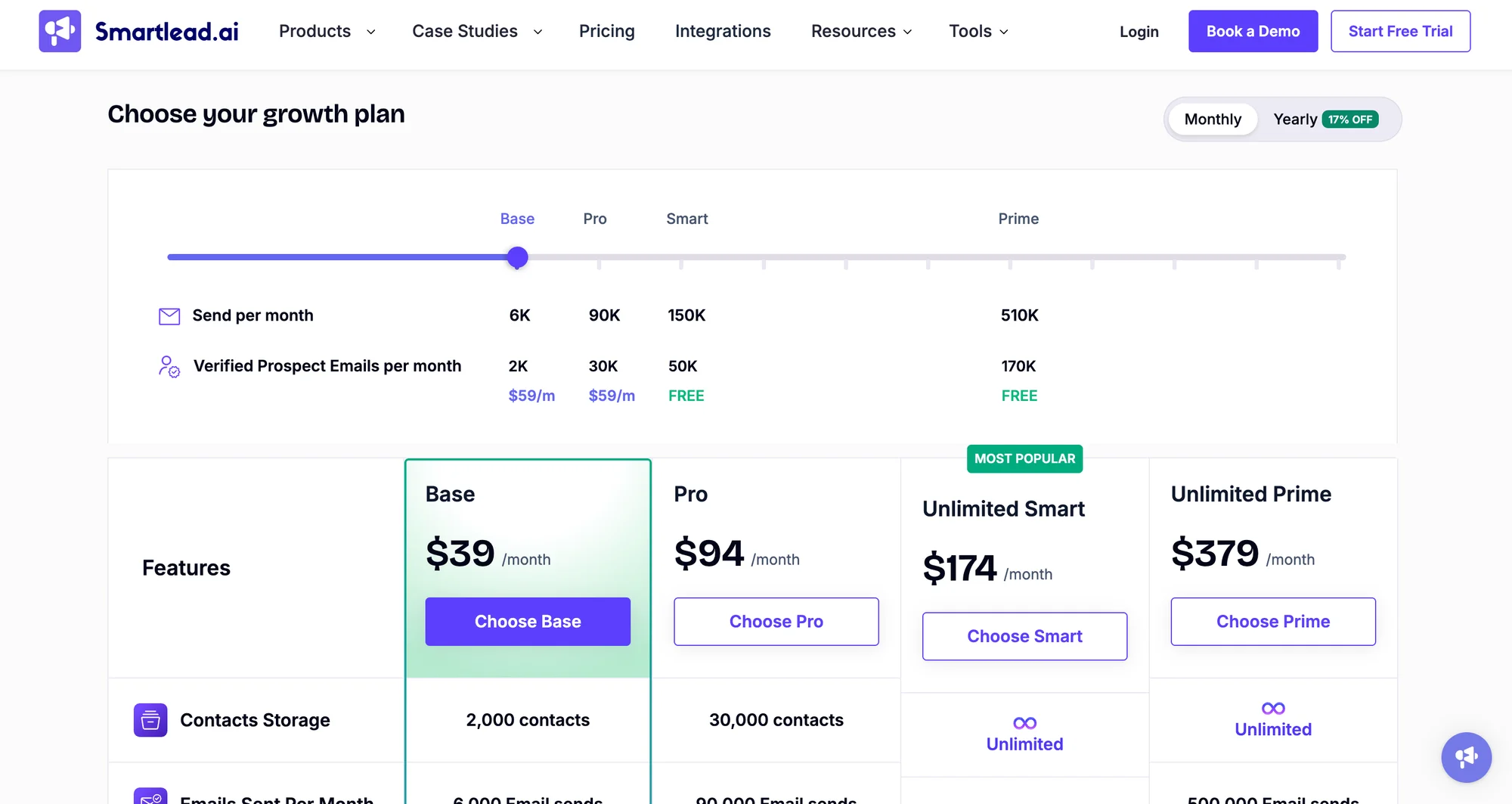Select the Prime label above the slider
The image size is (1512, 804).
coord(1018,219)
